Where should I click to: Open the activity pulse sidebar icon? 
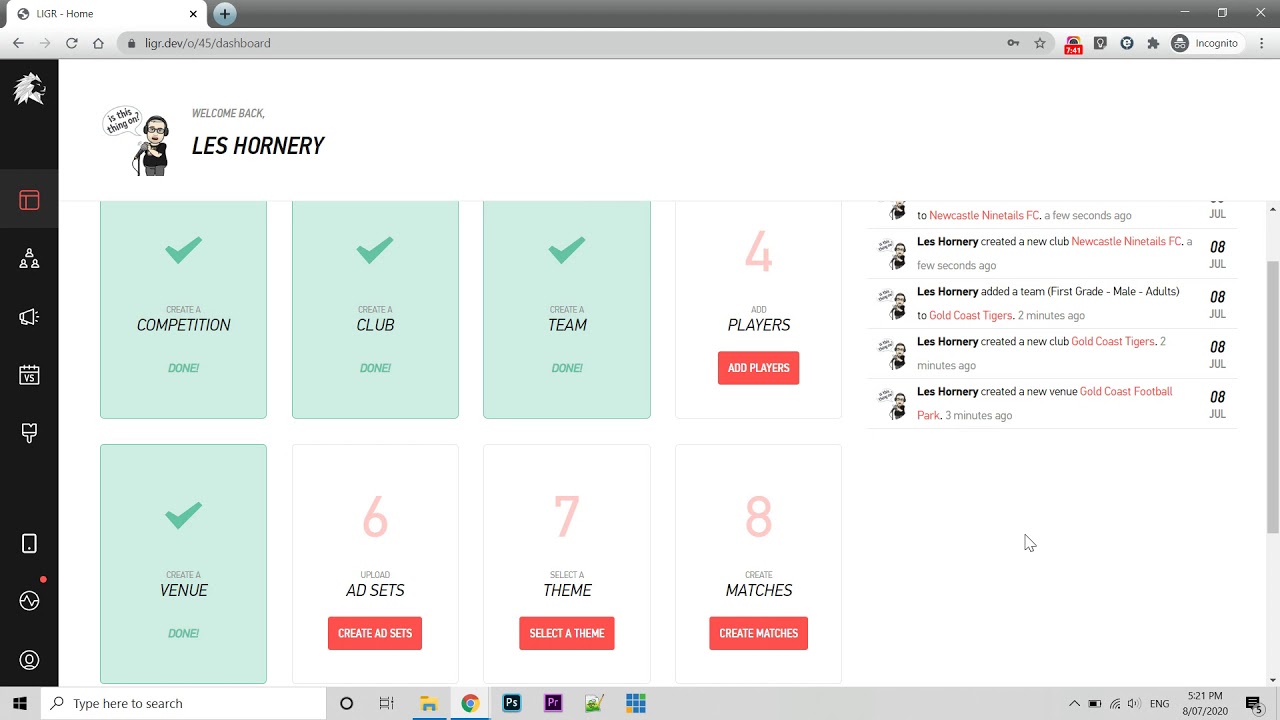(x=29, y=601)
